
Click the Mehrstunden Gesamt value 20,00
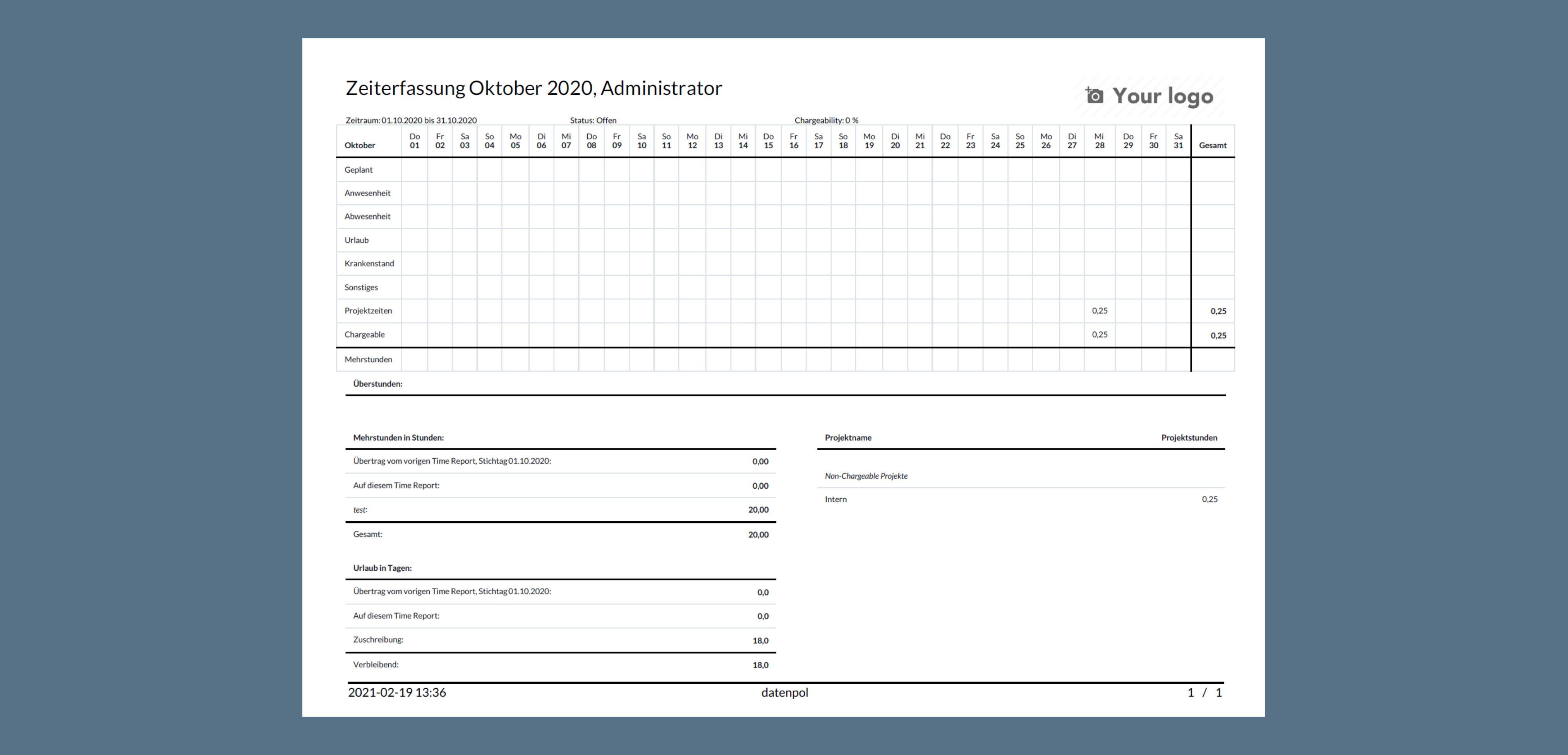[x=758, y=535]
